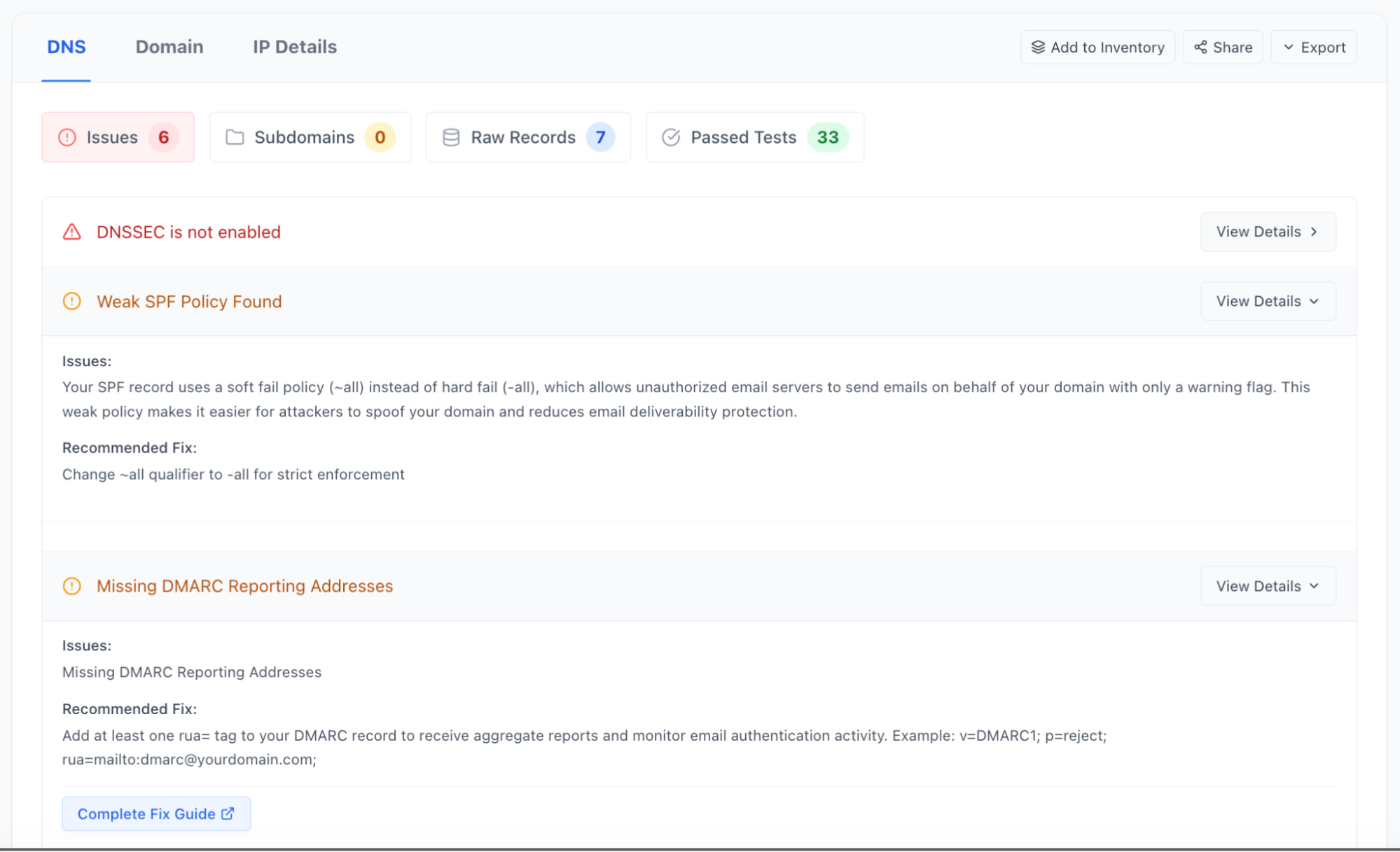Click the orange warning icon beside Weak SPF Policy
The image size is (1400, 852).
(72, 301)
